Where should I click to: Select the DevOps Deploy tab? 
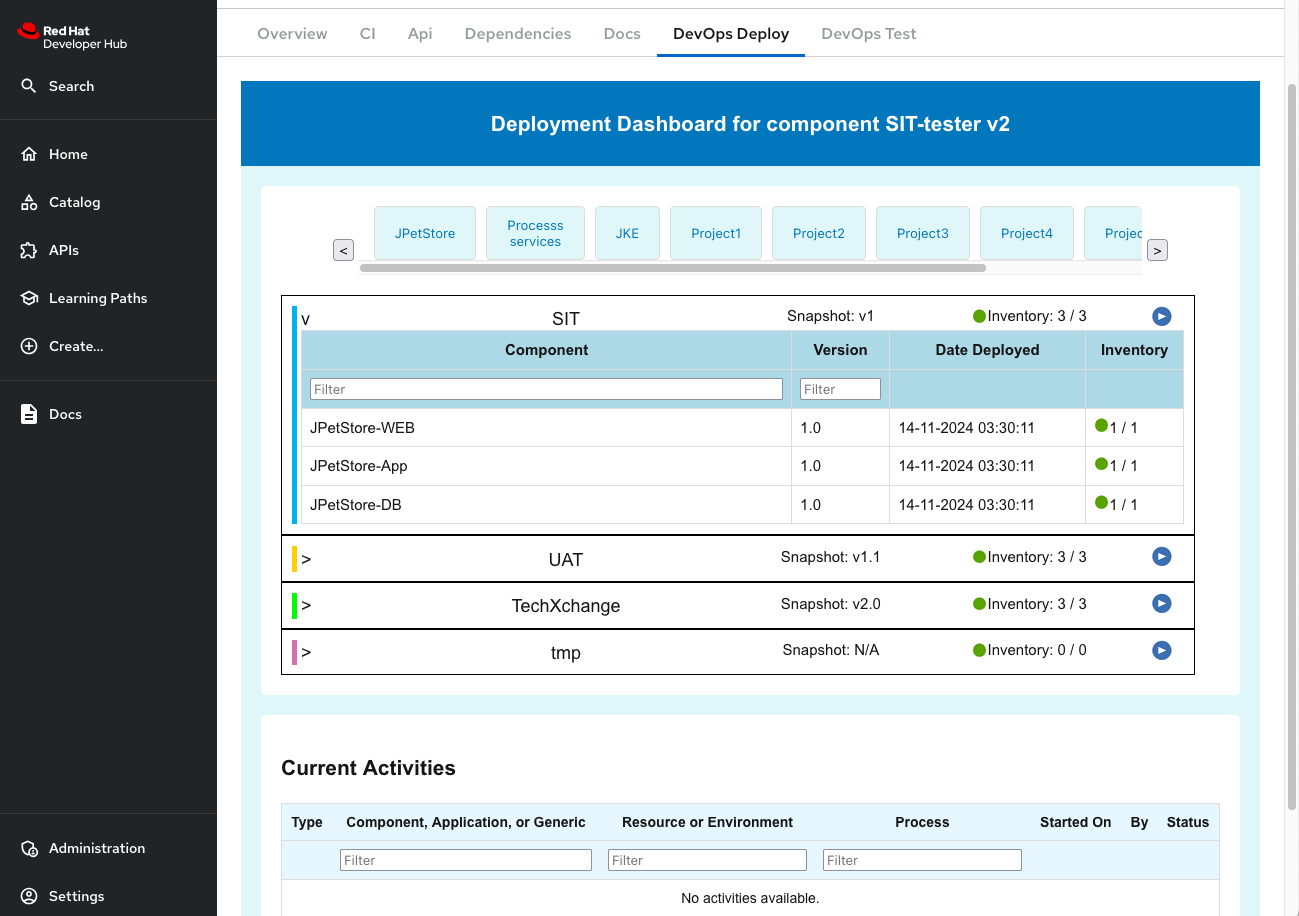[731, 34]
